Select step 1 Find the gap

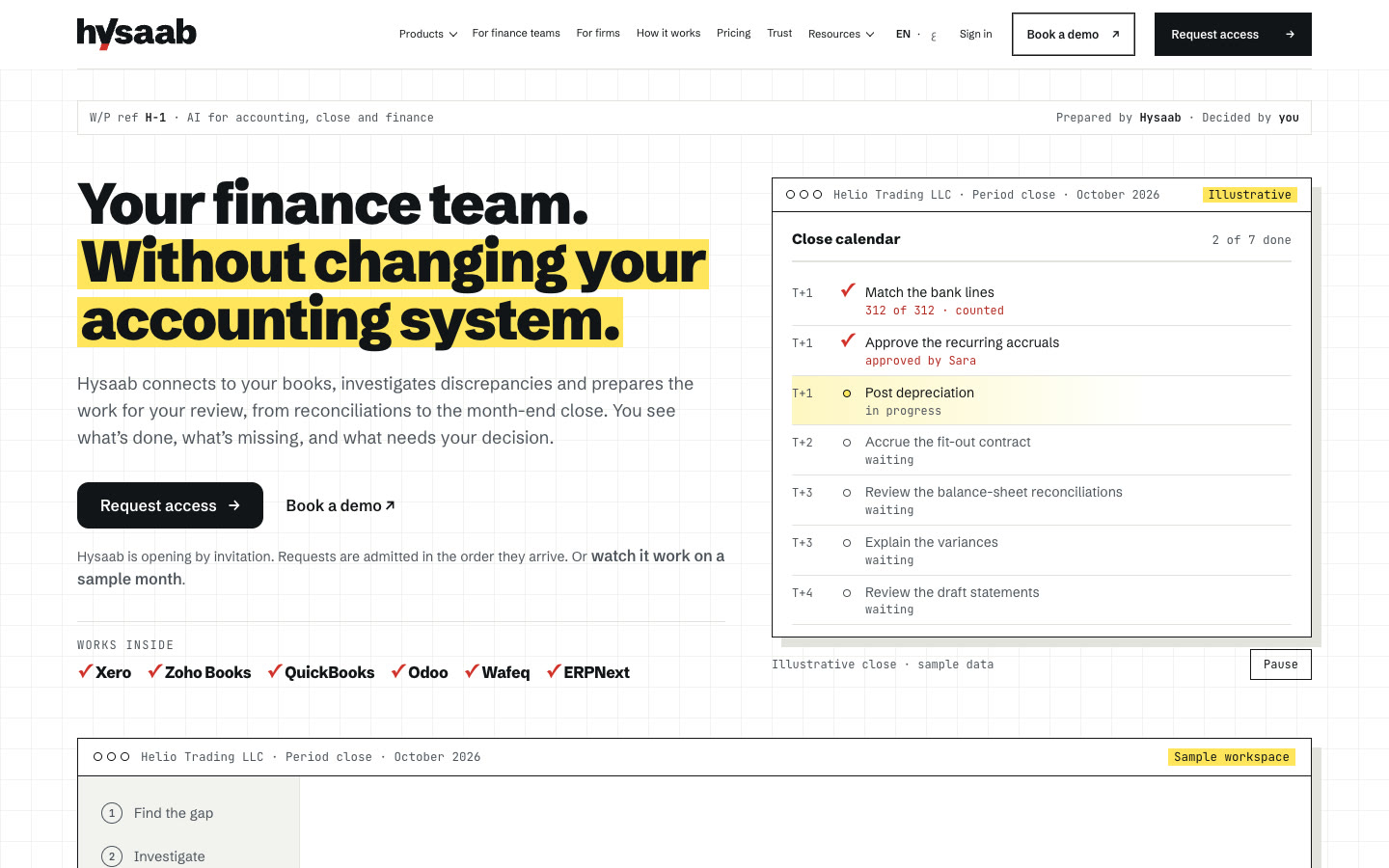click(157, 813)
